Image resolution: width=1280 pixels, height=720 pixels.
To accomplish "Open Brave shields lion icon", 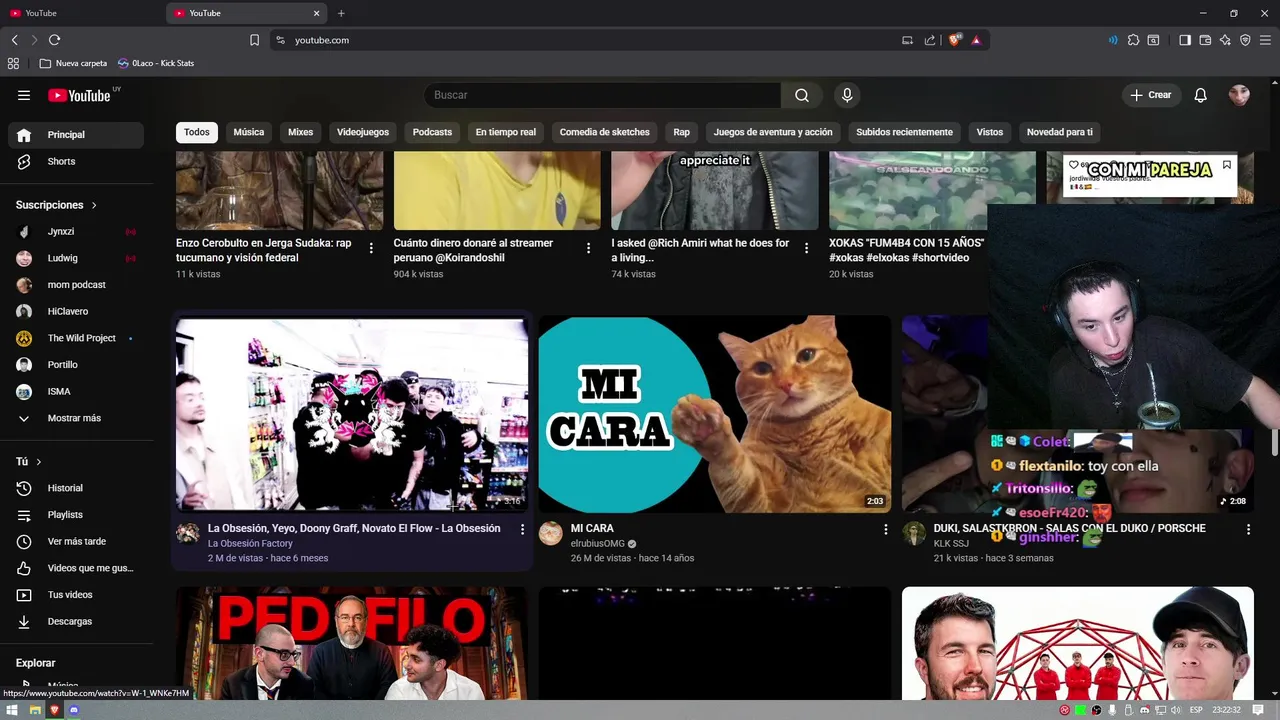I will (955, 40).
